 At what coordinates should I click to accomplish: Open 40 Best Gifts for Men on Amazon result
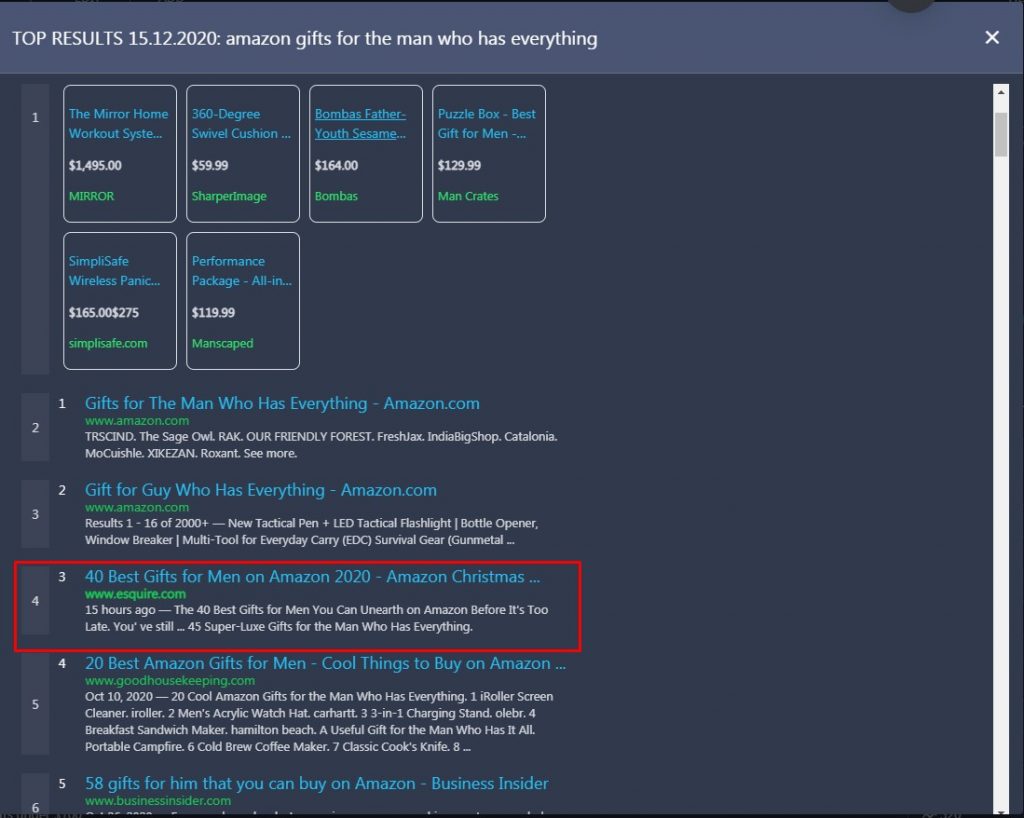coord(312,576)
